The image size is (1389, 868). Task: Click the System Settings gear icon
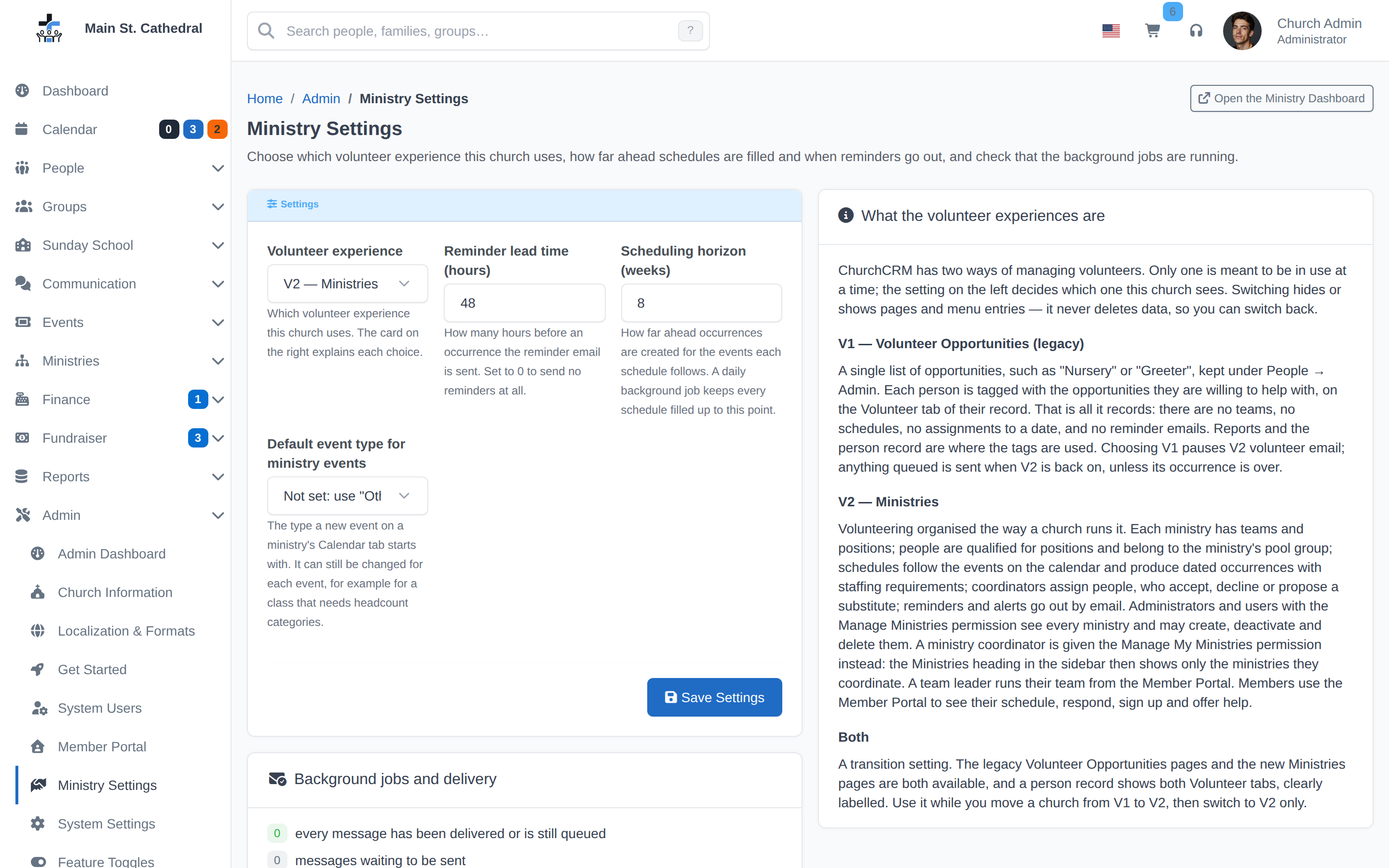point(38,823)
